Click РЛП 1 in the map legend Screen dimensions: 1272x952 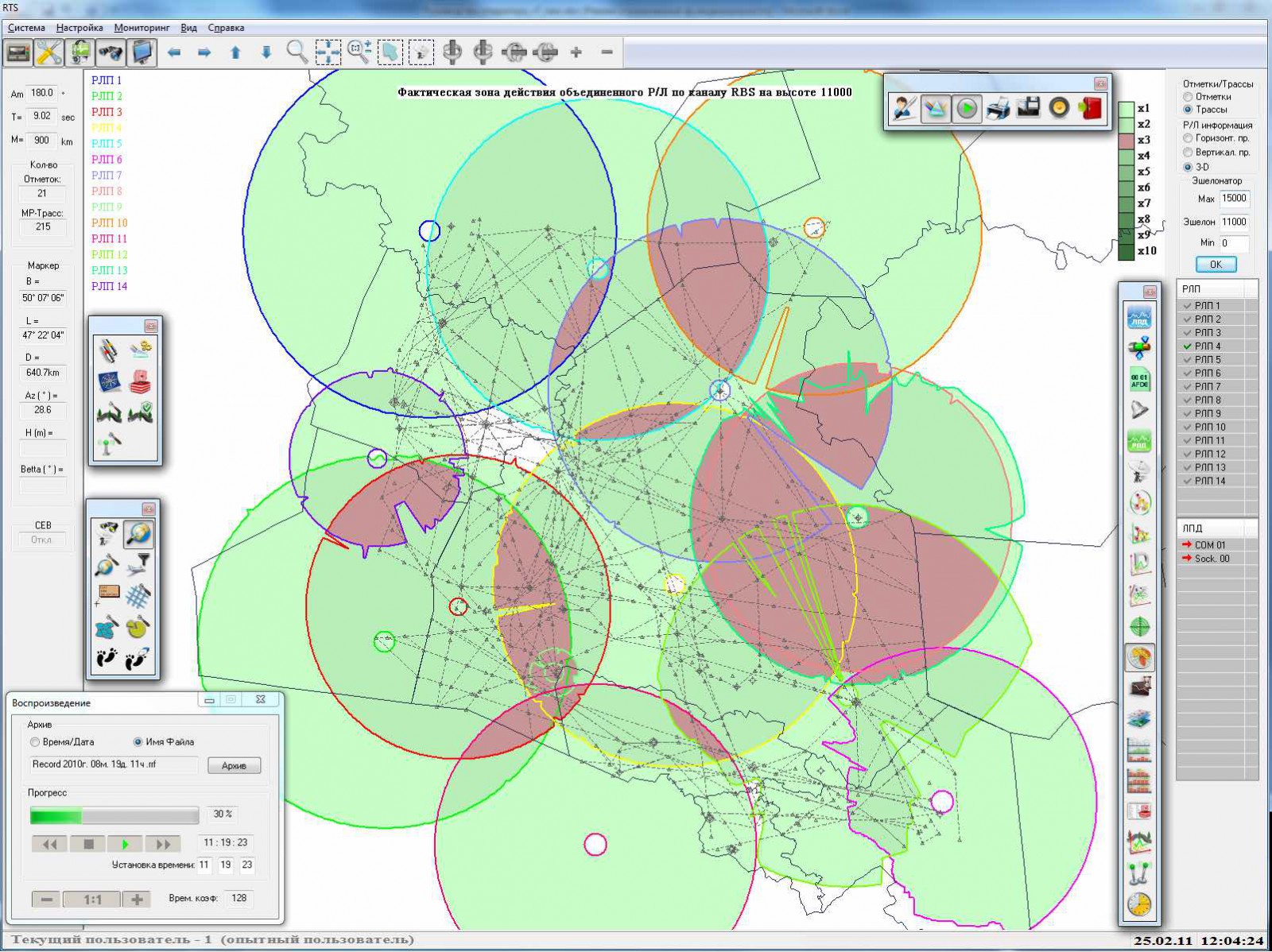point(107,80)
